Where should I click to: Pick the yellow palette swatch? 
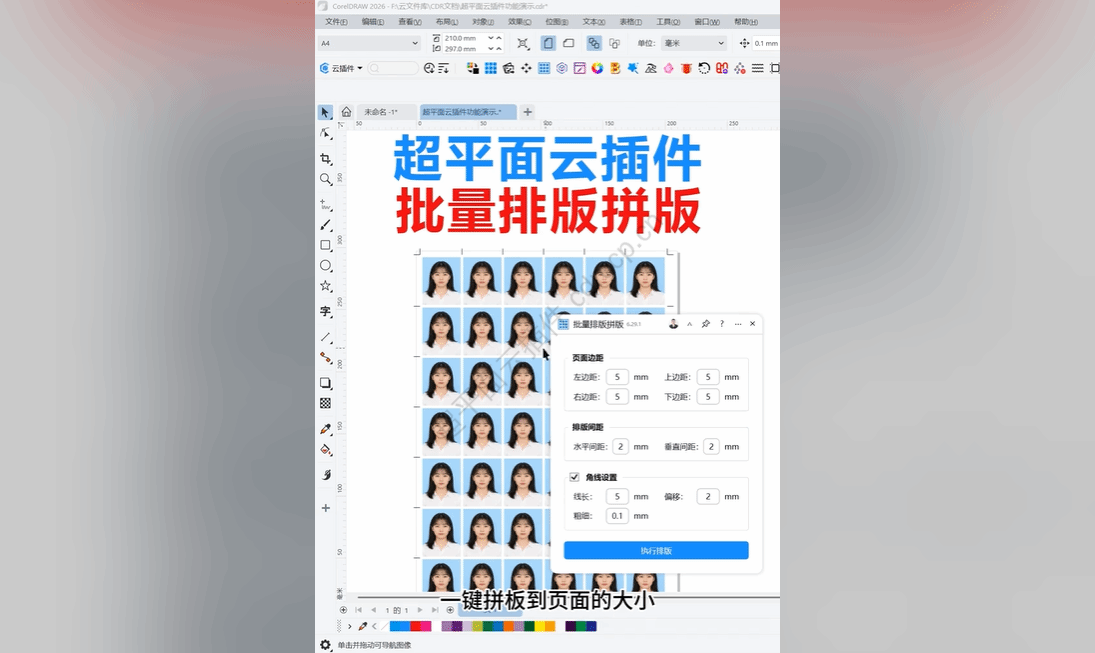[x=540, y=626]
